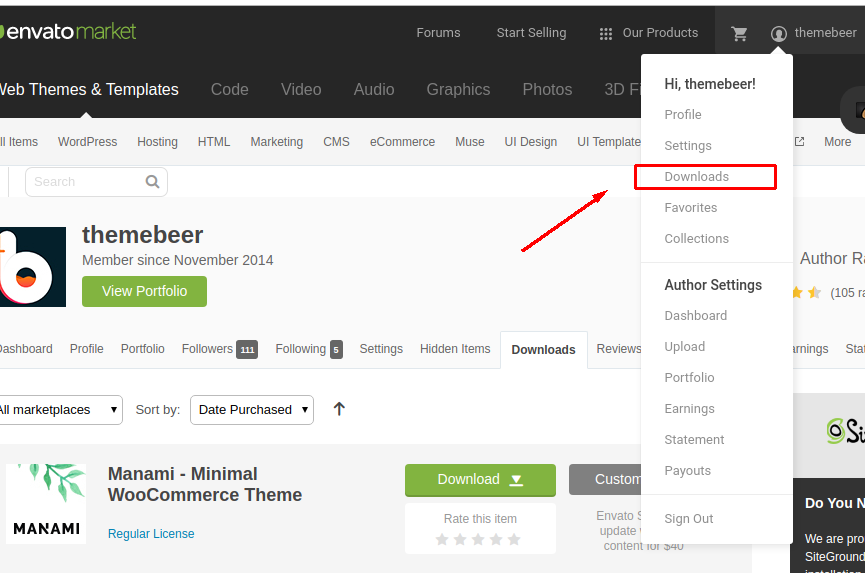
Task: Switch to the profile Downloads tab
Action: (543, 350)
